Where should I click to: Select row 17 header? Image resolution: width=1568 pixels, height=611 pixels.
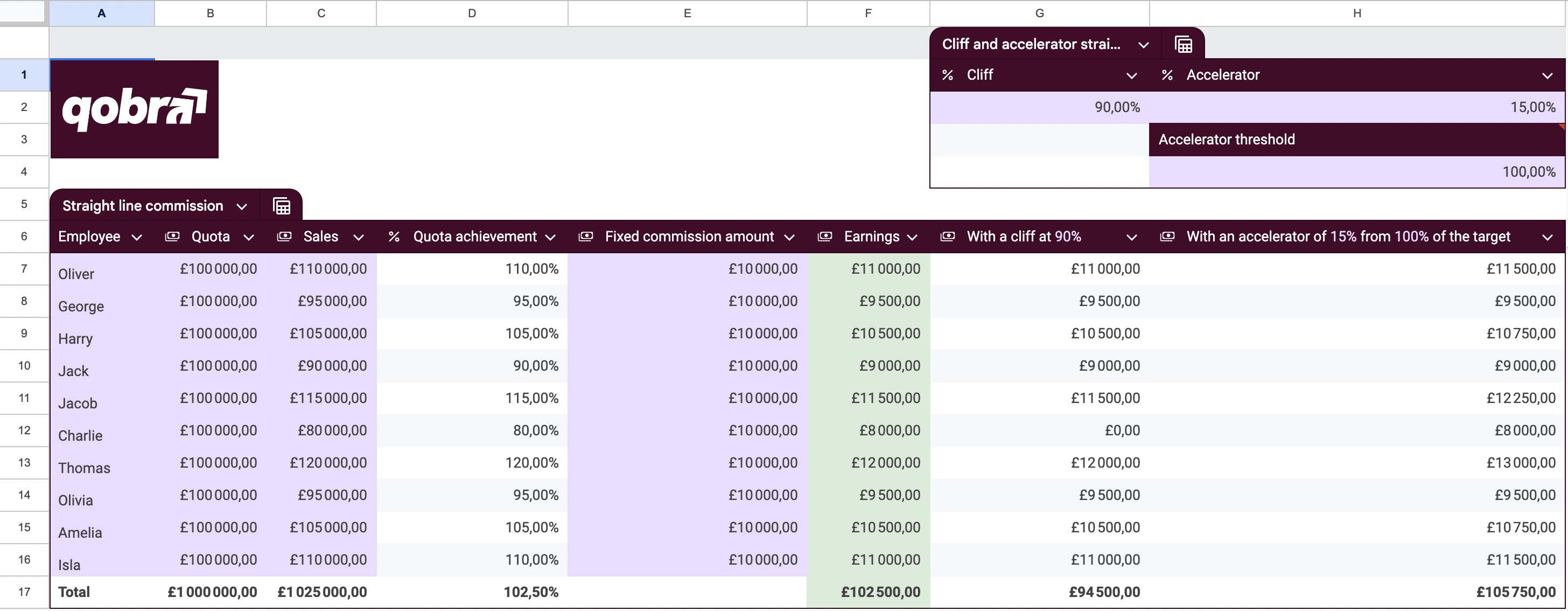[x=24, y=592]
